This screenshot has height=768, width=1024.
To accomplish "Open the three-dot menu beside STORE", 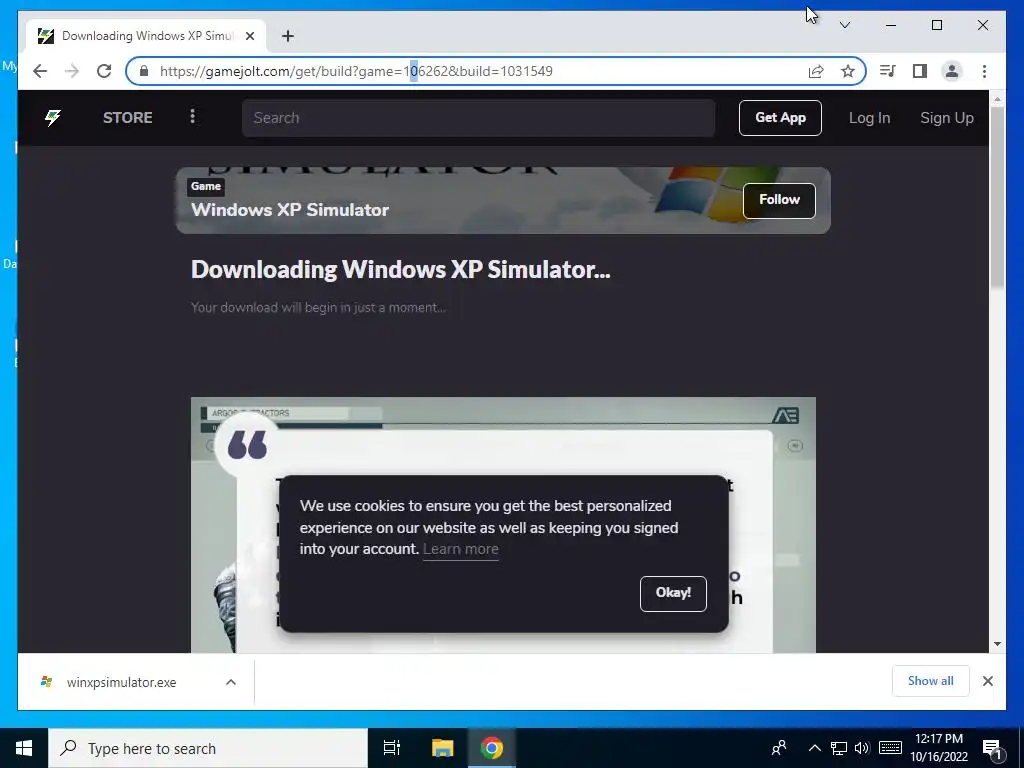I will (x=192, y=116).
